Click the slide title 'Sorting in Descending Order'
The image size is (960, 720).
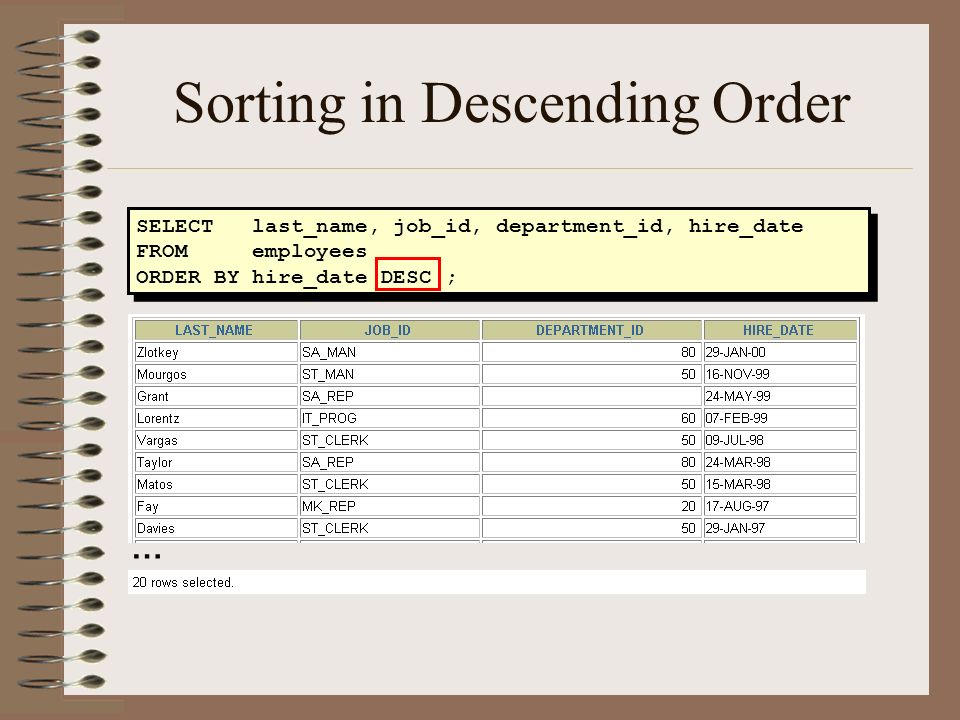512,104
